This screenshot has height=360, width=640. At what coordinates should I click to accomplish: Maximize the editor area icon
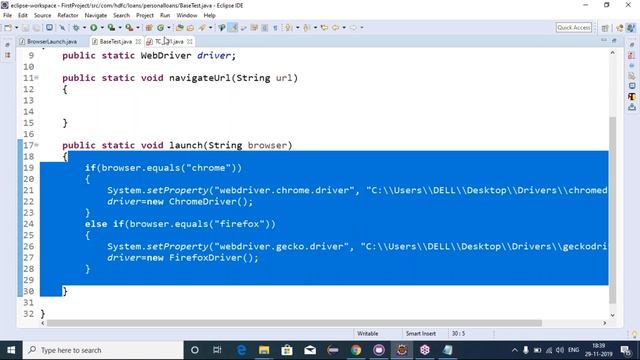(614, 40)
